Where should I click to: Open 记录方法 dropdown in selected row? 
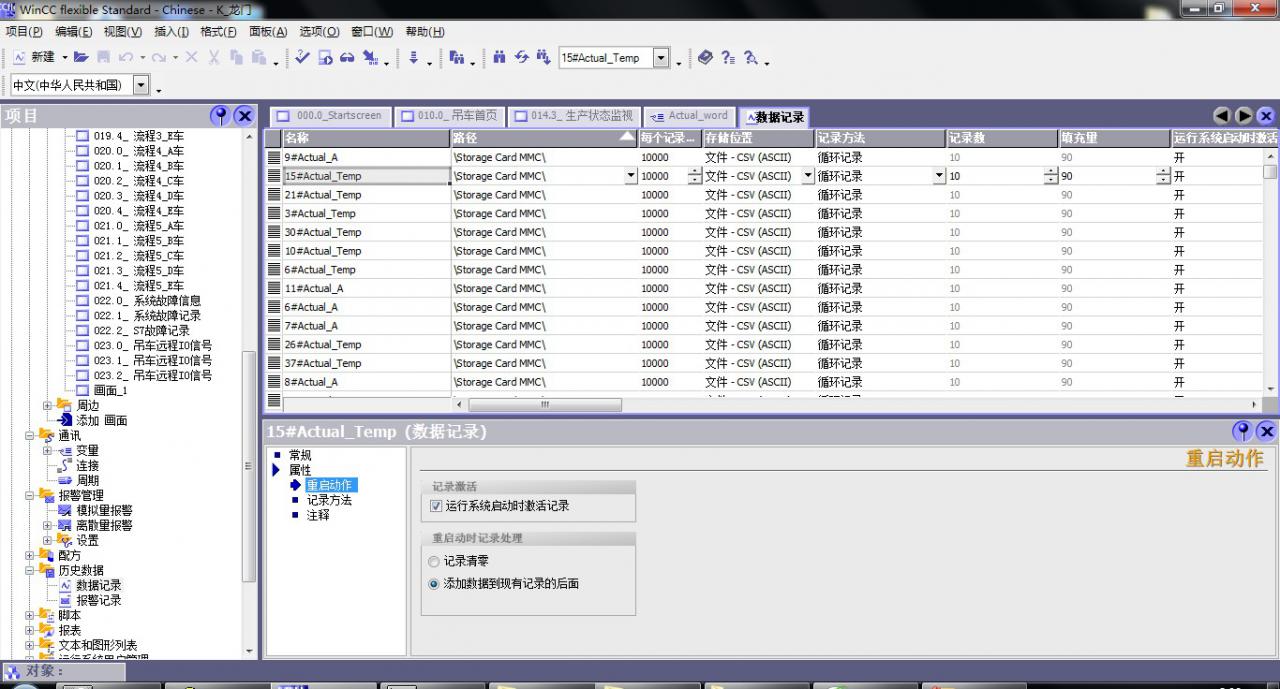point(939,176)
